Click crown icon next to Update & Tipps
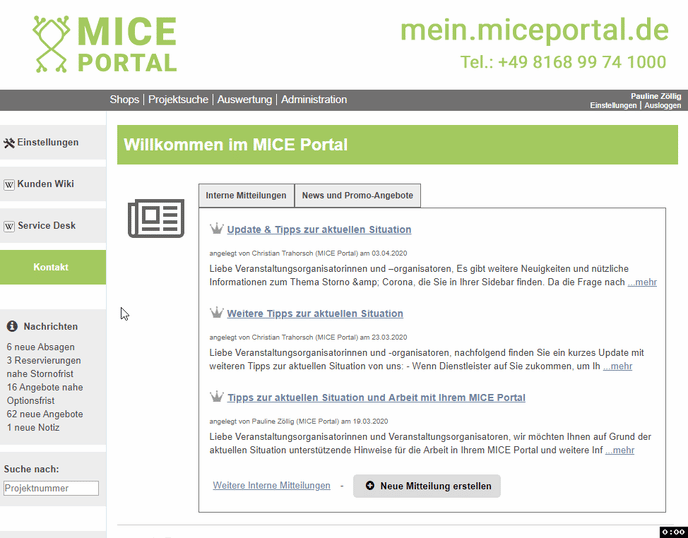Image resolution: width=688 pixels, height=538 pixels. click(x=216, y=229)
